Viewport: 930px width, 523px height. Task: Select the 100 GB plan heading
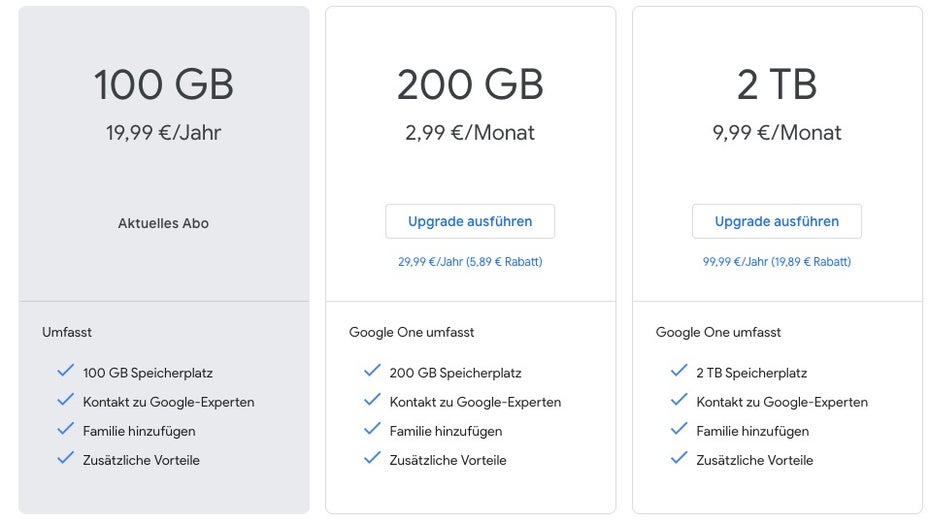click(x=164, y=85)
